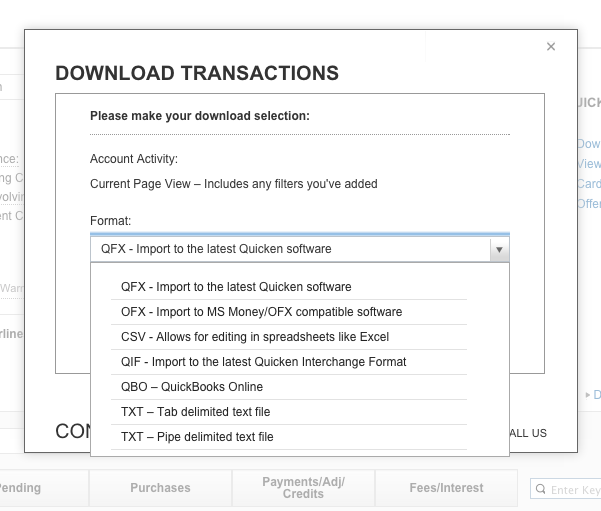Viewport: 601px width, 511px height.
Task: Choose CSV - editing in spreadsheets like Excel
Action: pyautogui.click(x=289, y=337)
